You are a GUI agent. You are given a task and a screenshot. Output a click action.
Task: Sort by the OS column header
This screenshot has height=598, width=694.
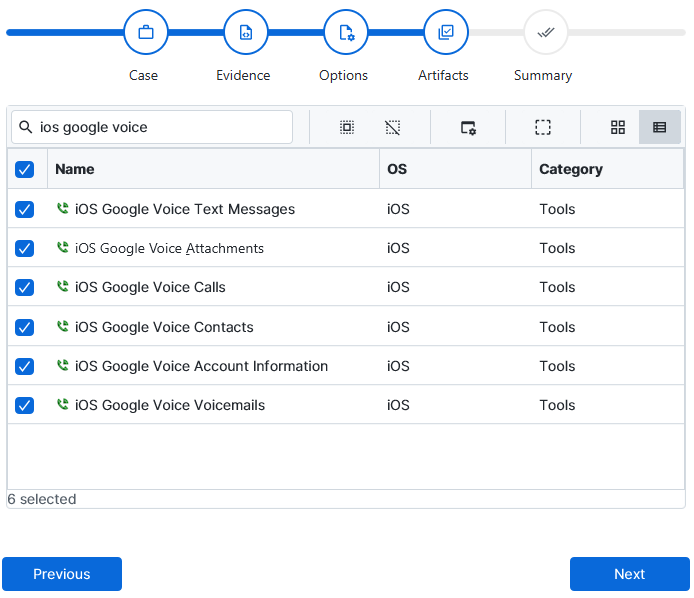tap(455, 169)
